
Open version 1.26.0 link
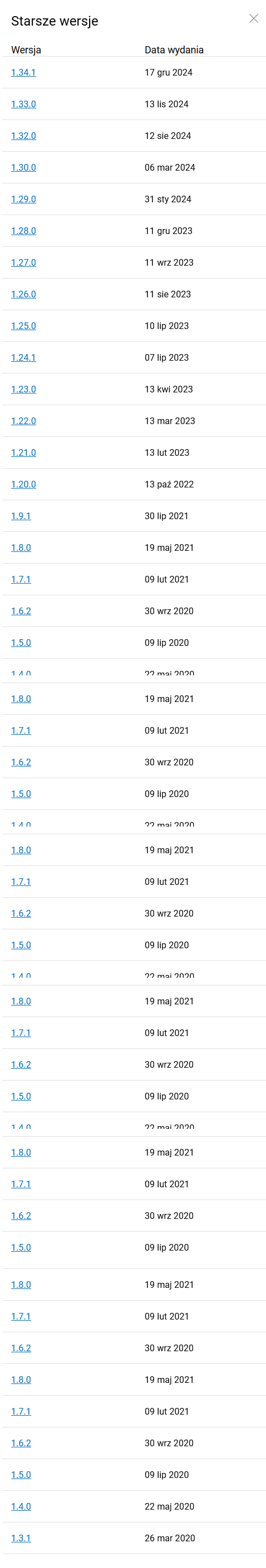click(x=23, y=294)
